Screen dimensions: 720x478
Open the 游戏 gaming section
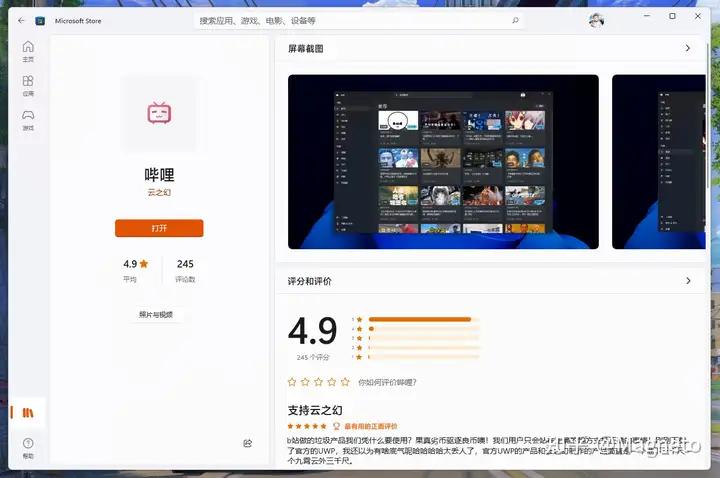click(28, 119)
